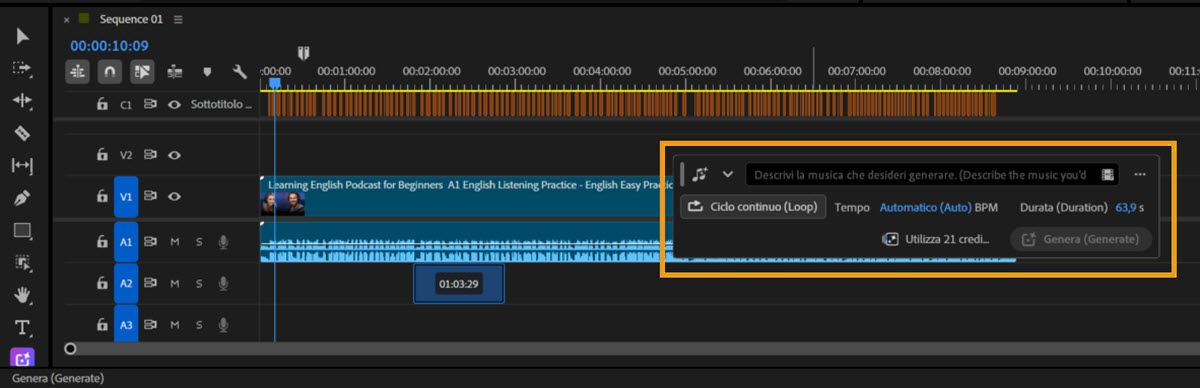1200x388 pixels.
Task: Toggle lock on track C1
Action: click(102, 104)
